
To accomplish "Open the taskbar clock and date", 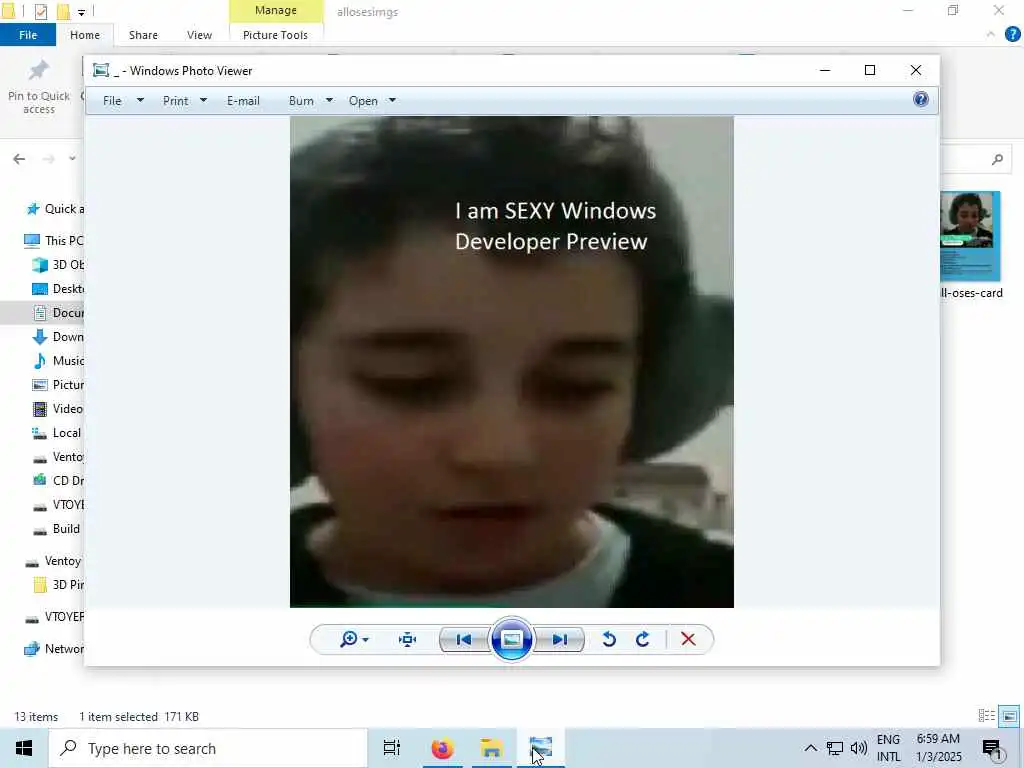I will tap(938, 748).
